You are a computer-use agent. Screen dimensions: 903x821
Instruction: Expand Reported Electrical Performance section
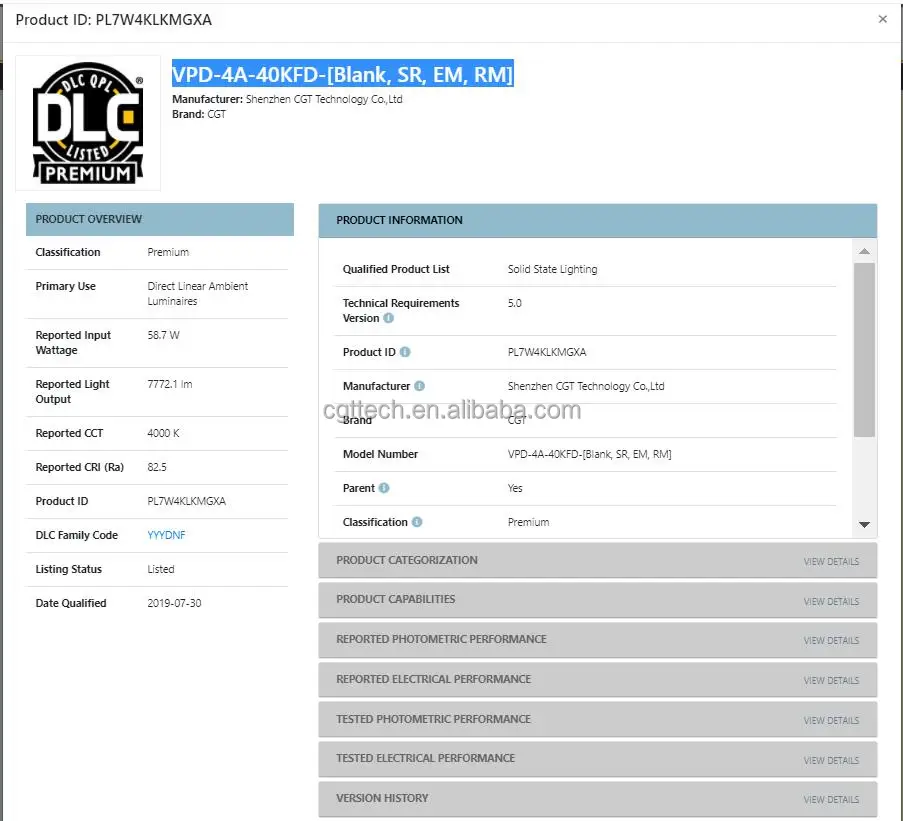[x=597, y=679]
